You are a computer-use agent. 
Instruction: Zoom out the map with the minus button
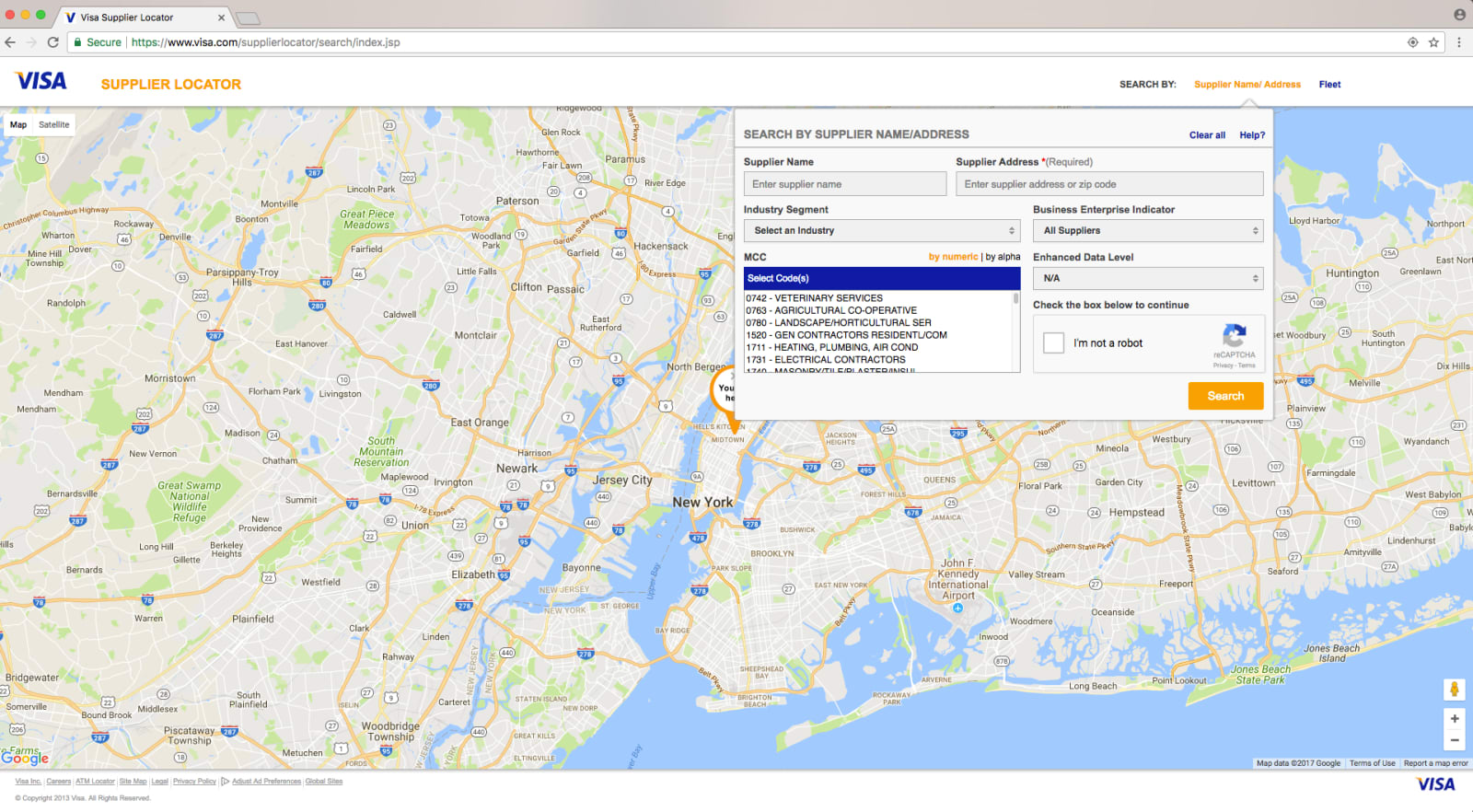coord(1455,740)
